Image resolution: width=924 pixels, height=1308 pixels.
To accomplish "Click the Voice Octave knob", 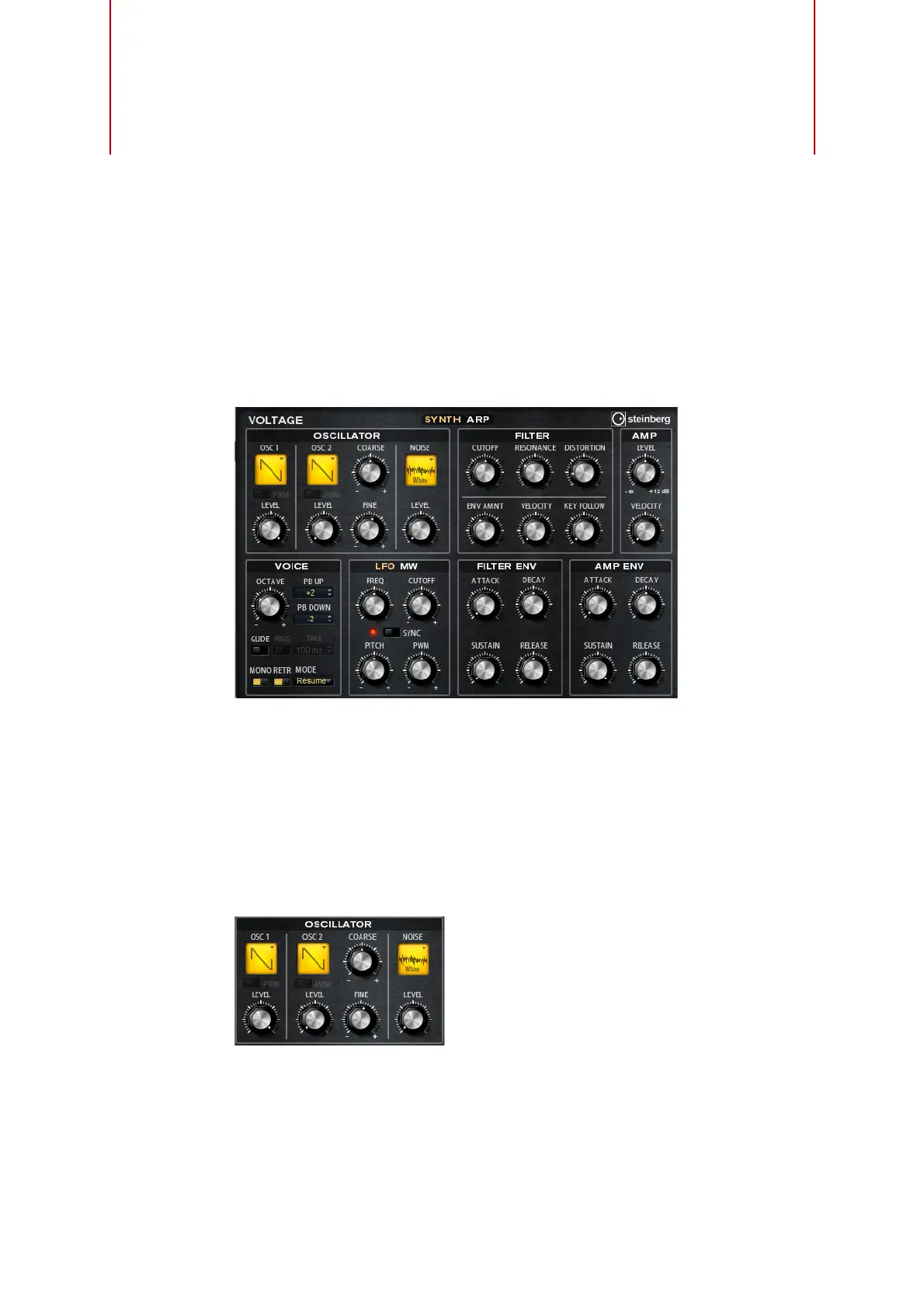I will point(269,605).
